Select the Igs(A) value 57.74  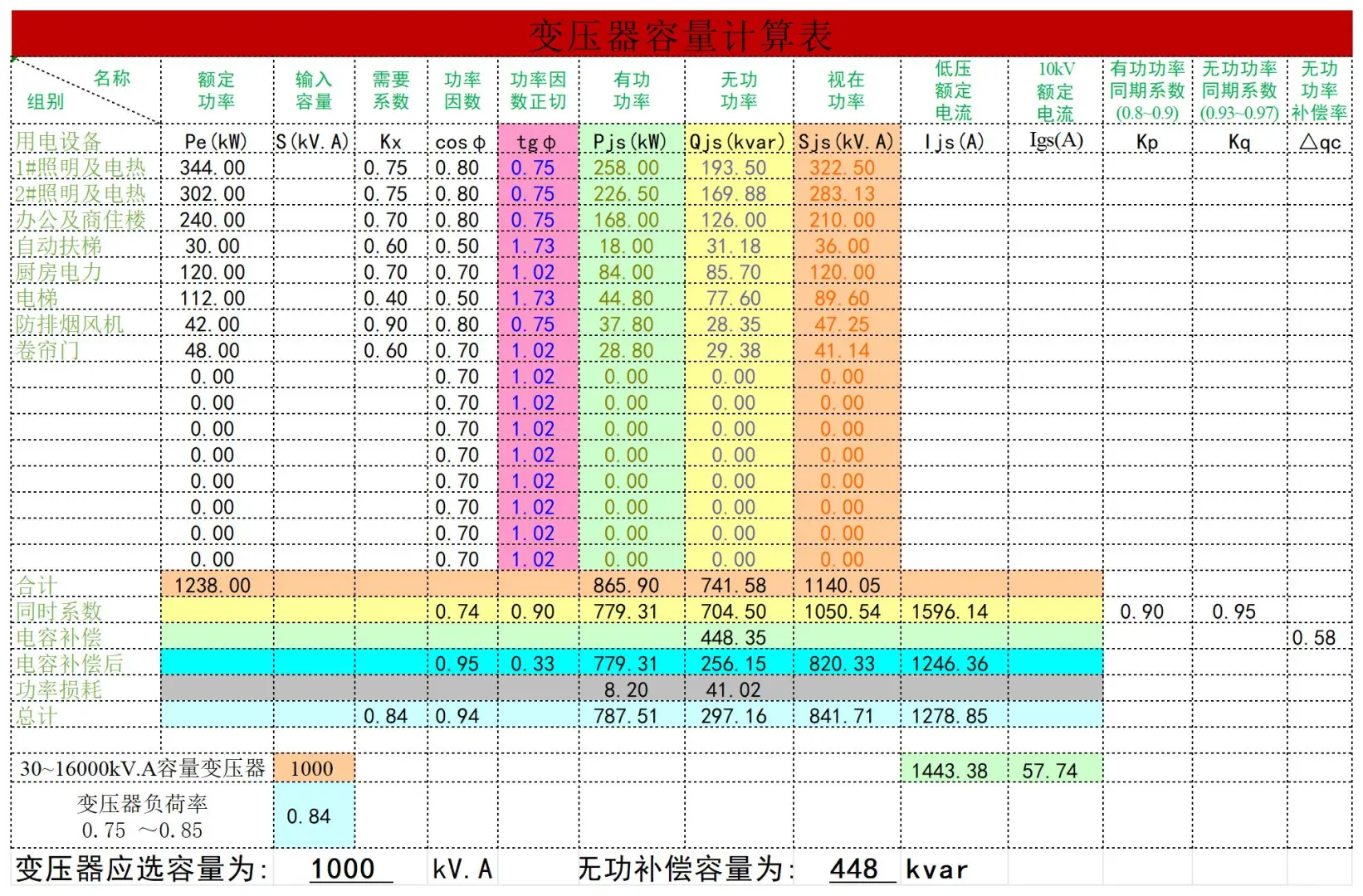tap(1050, 769)
